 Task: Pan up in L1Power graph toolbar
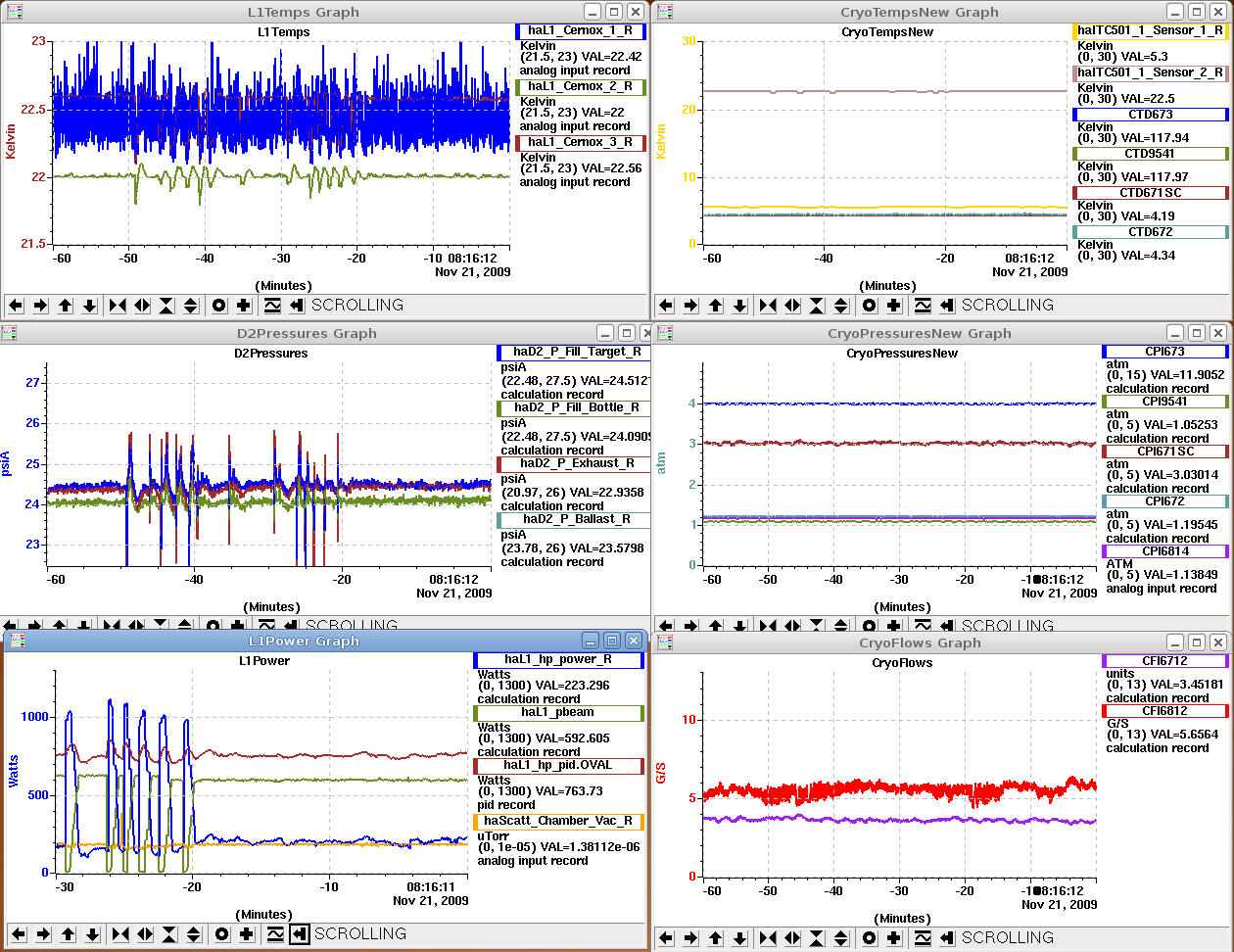(x=68, y=934)
